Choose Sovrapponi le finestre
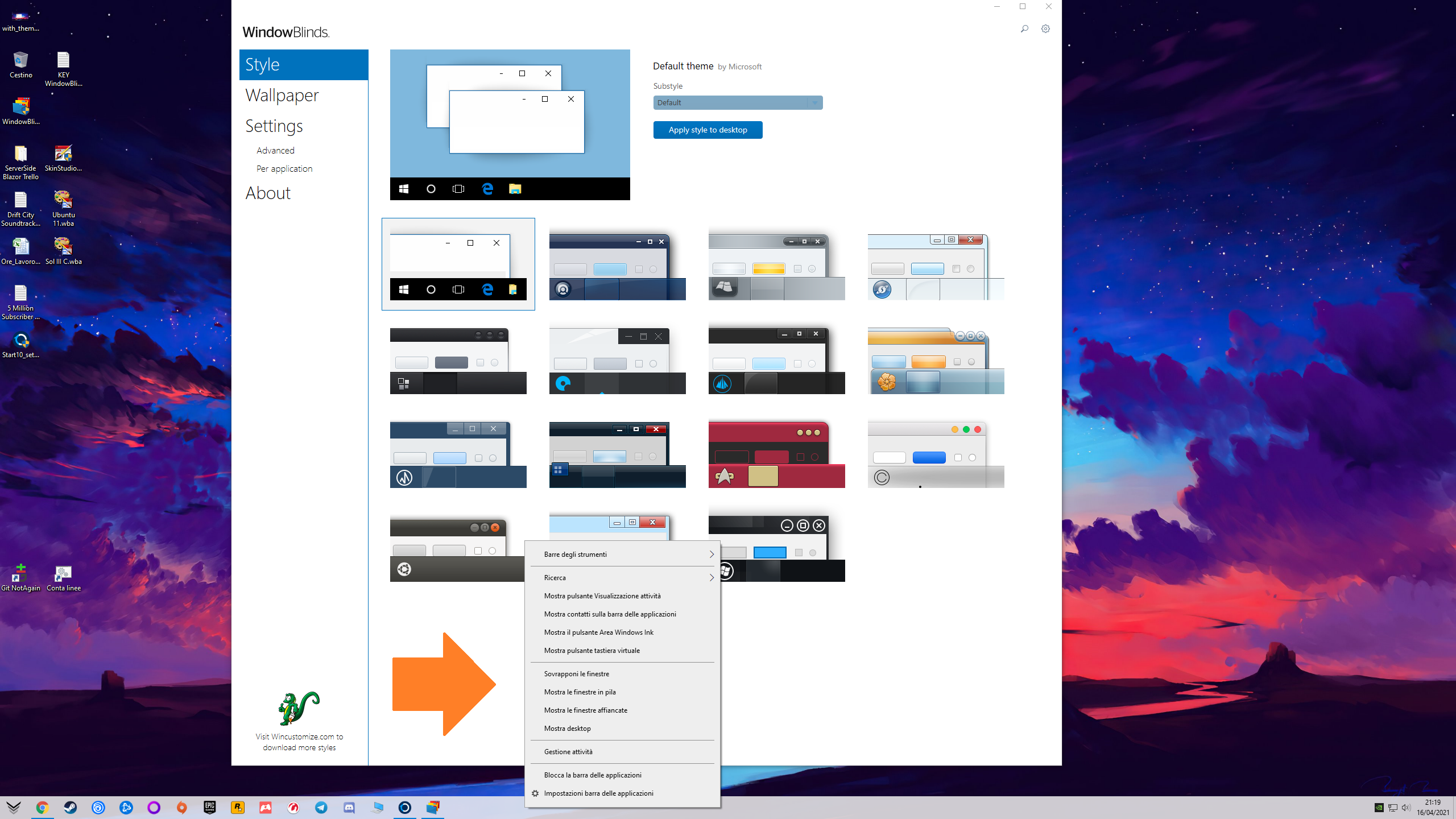1456x819 pixels. 622,673
